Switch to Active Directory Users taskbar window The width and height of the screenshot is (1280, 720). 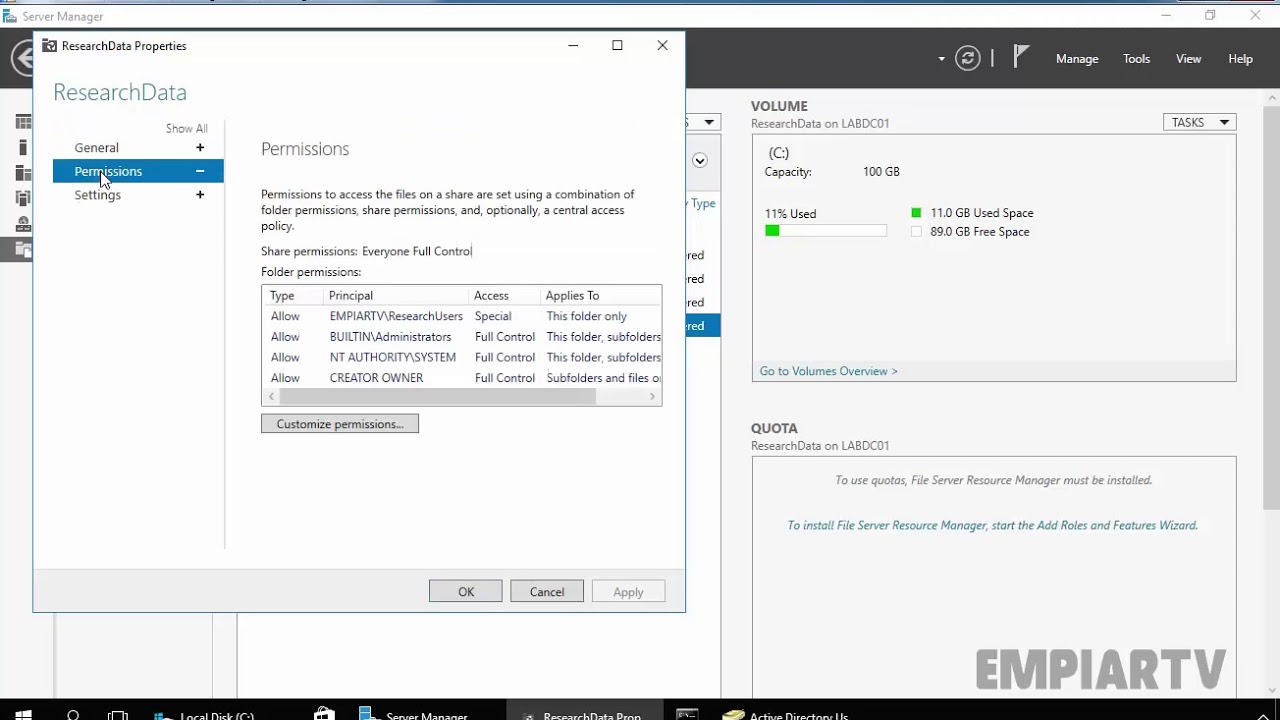pos(786,716)
